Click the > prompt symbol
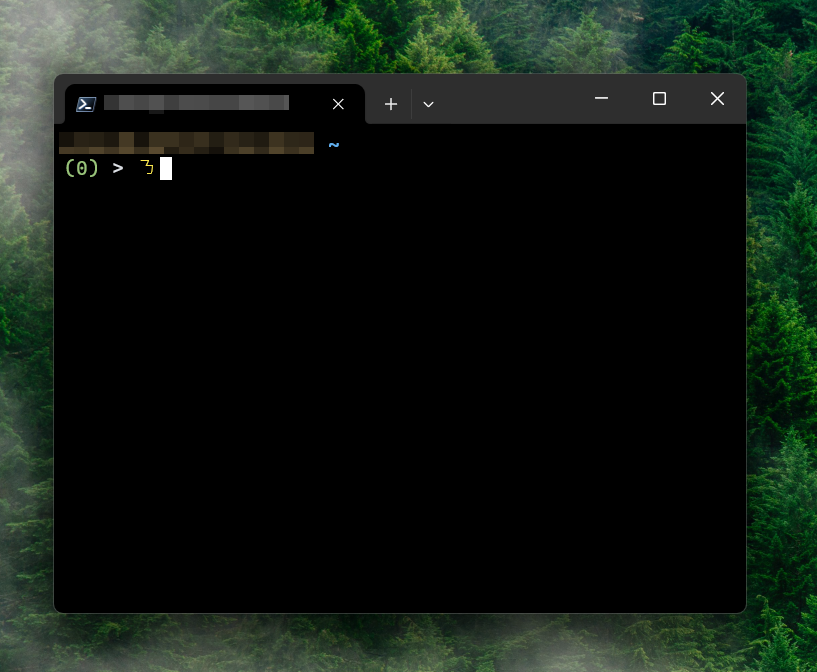 [x=118, y=168]
